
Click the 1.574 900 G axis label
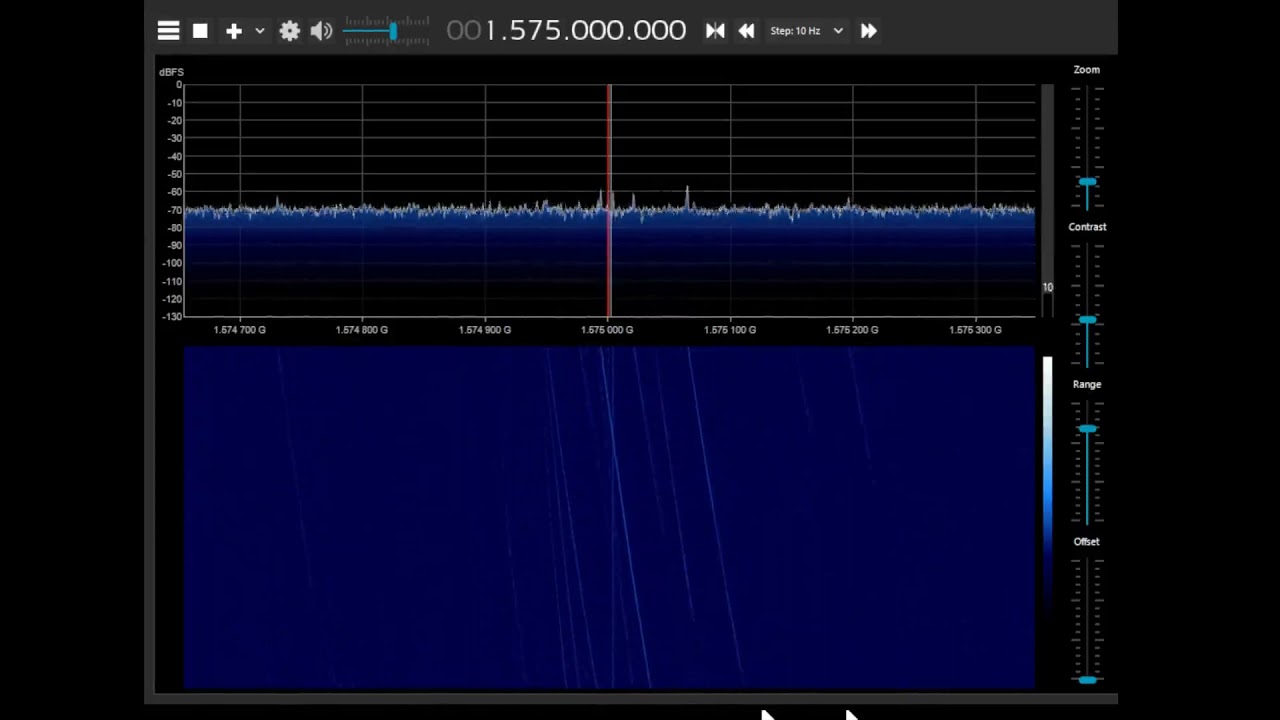click(x=485, y=329)
